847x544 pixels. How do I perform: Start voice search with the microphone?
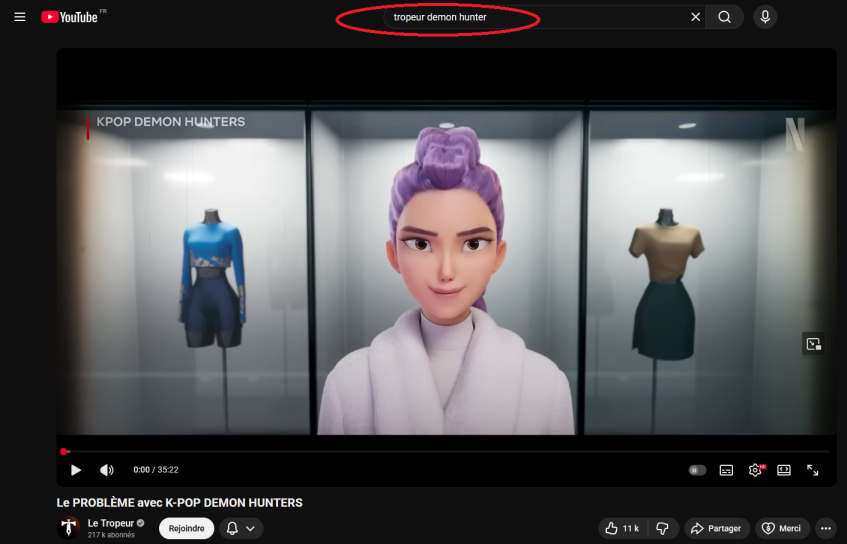coord(765,17)
